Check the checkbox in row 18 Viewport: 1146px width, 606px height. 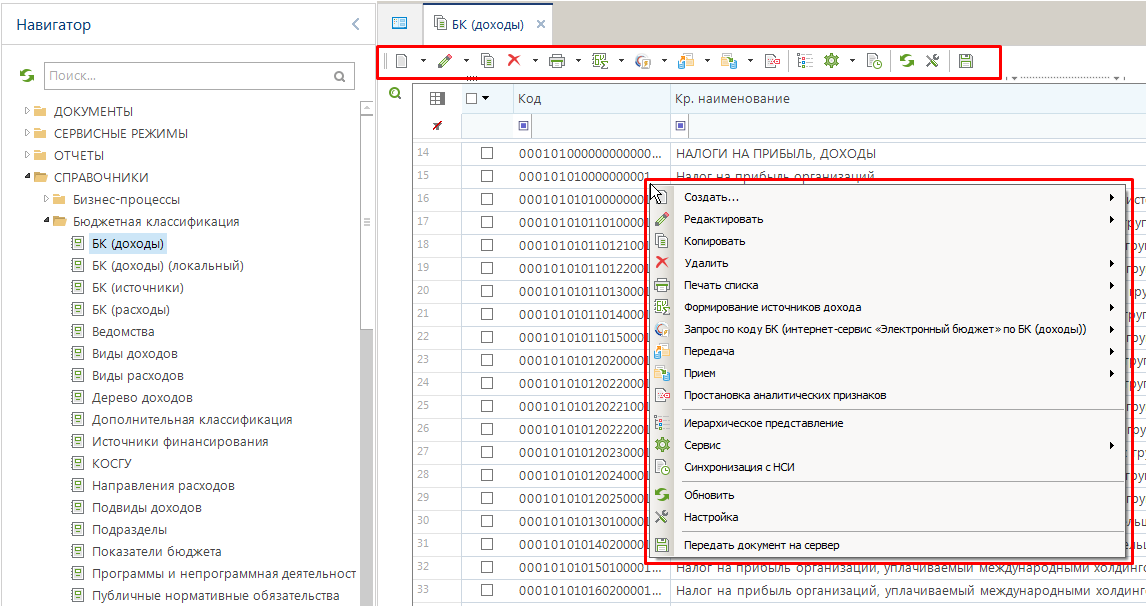[487, 245]
